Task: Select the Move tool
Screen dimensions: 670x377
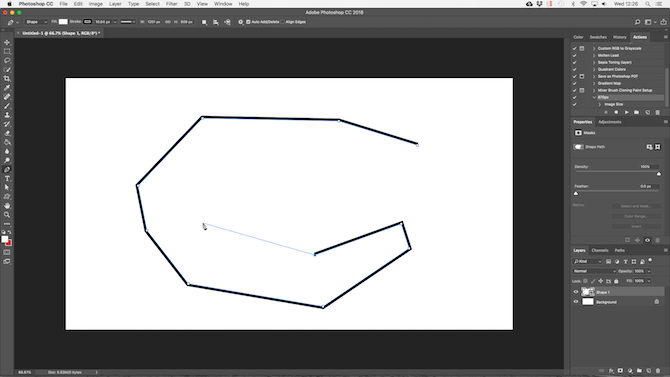Action: pyautogui.click(x=7, y=42)
